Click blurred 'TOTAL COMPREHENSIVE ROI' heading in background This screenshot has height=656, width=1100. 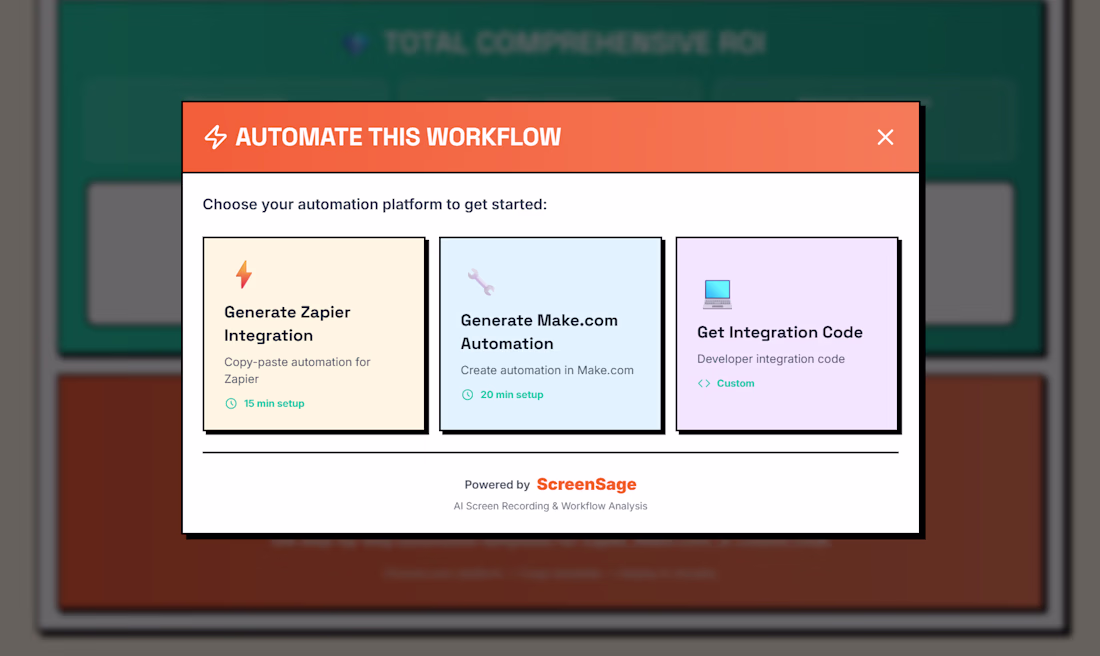point(574,43)
